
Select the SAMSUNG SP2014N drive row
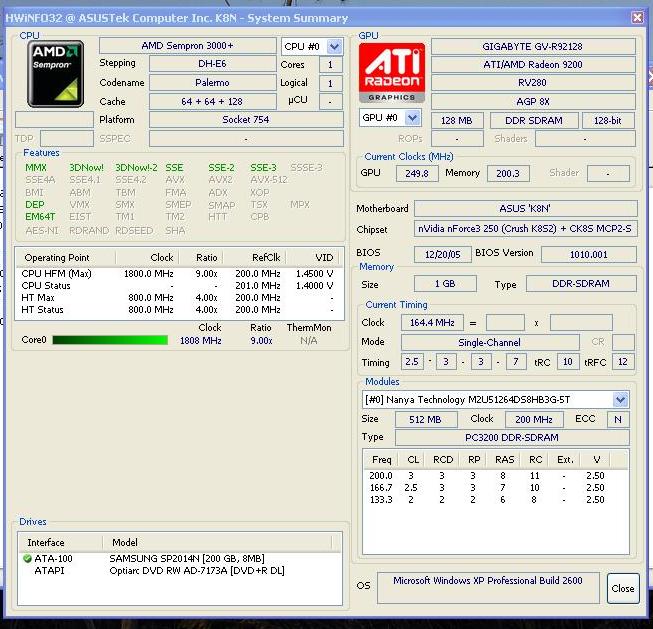[x=179, y=559]
